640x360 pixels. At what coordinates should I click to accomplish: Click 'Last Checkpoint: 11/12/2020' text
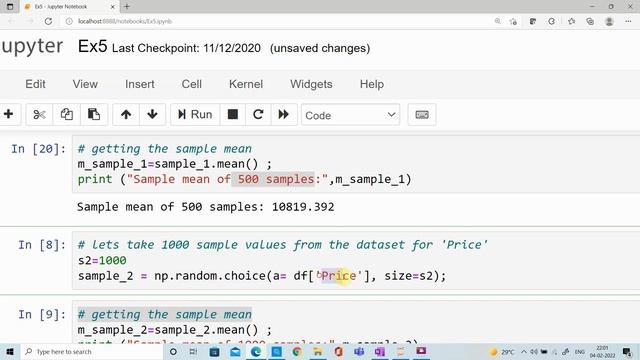[x=186, y=48]
